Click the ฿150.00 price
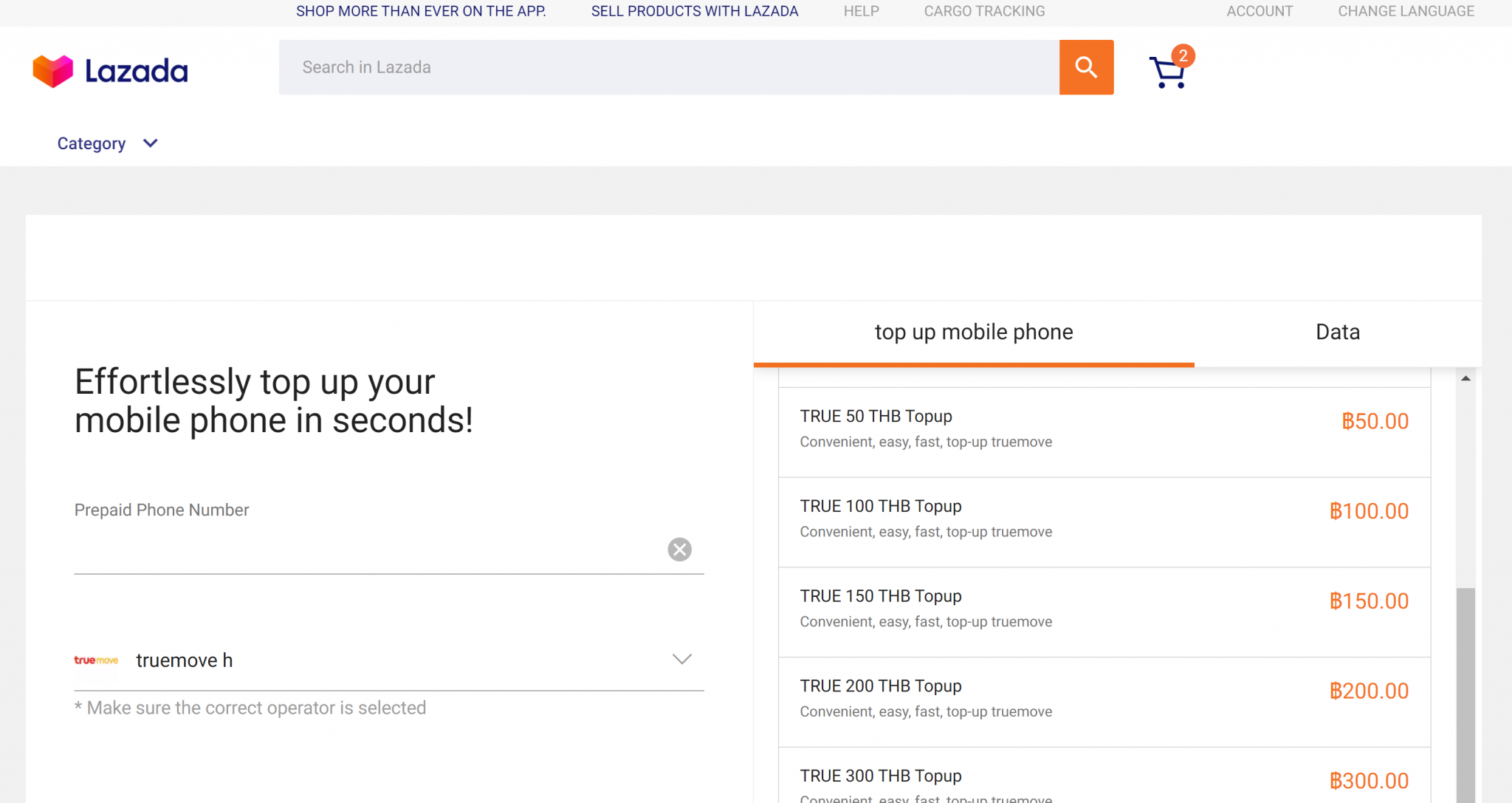Screen dimensions: 1512x803 pos(1369,601)
